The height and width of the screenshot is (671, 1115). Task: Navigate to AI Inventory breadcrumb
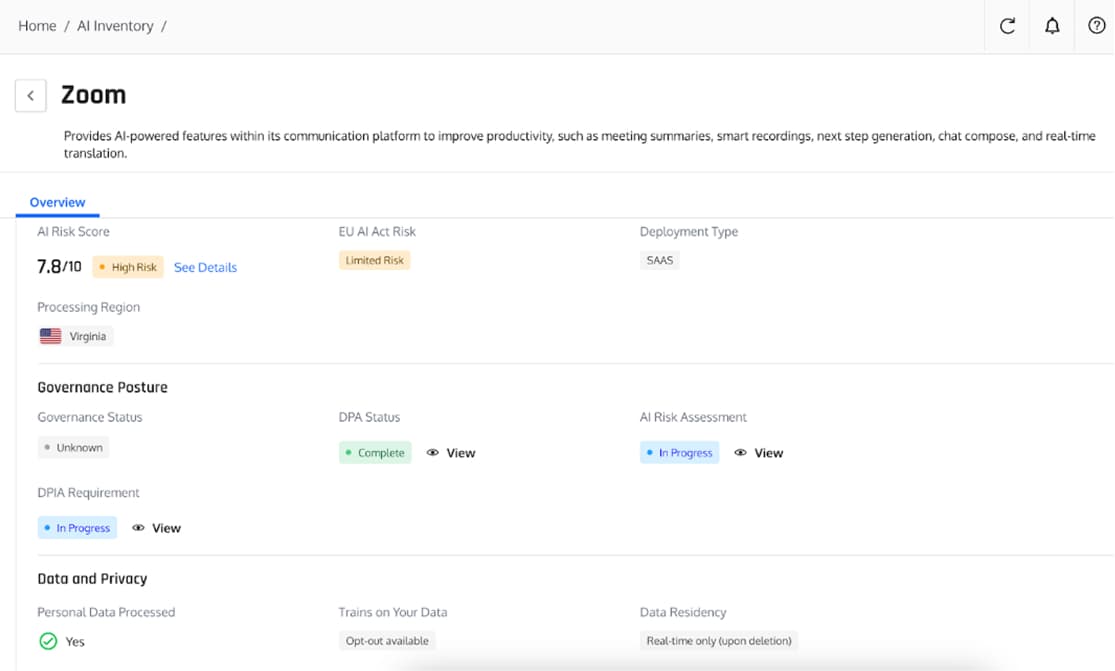point(115,26)
